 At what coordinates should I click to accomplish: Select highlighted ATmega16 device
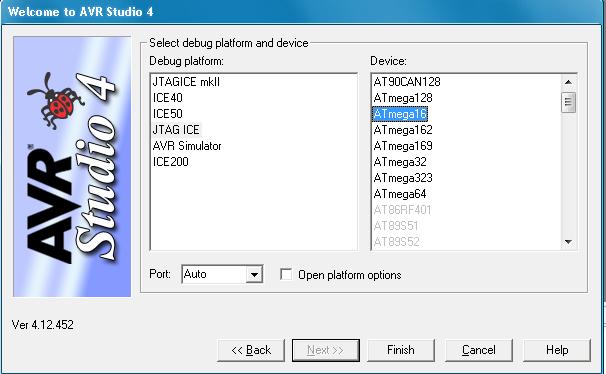tap(400, 114)
